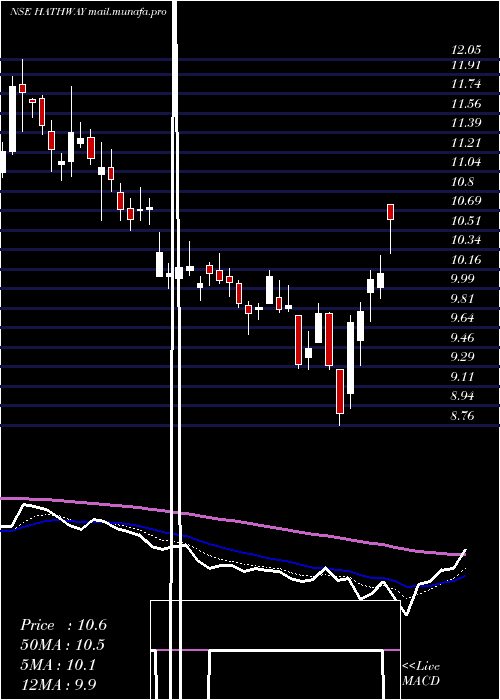
Task: Click the 10.34 price axis label
Action: (467, 241)
